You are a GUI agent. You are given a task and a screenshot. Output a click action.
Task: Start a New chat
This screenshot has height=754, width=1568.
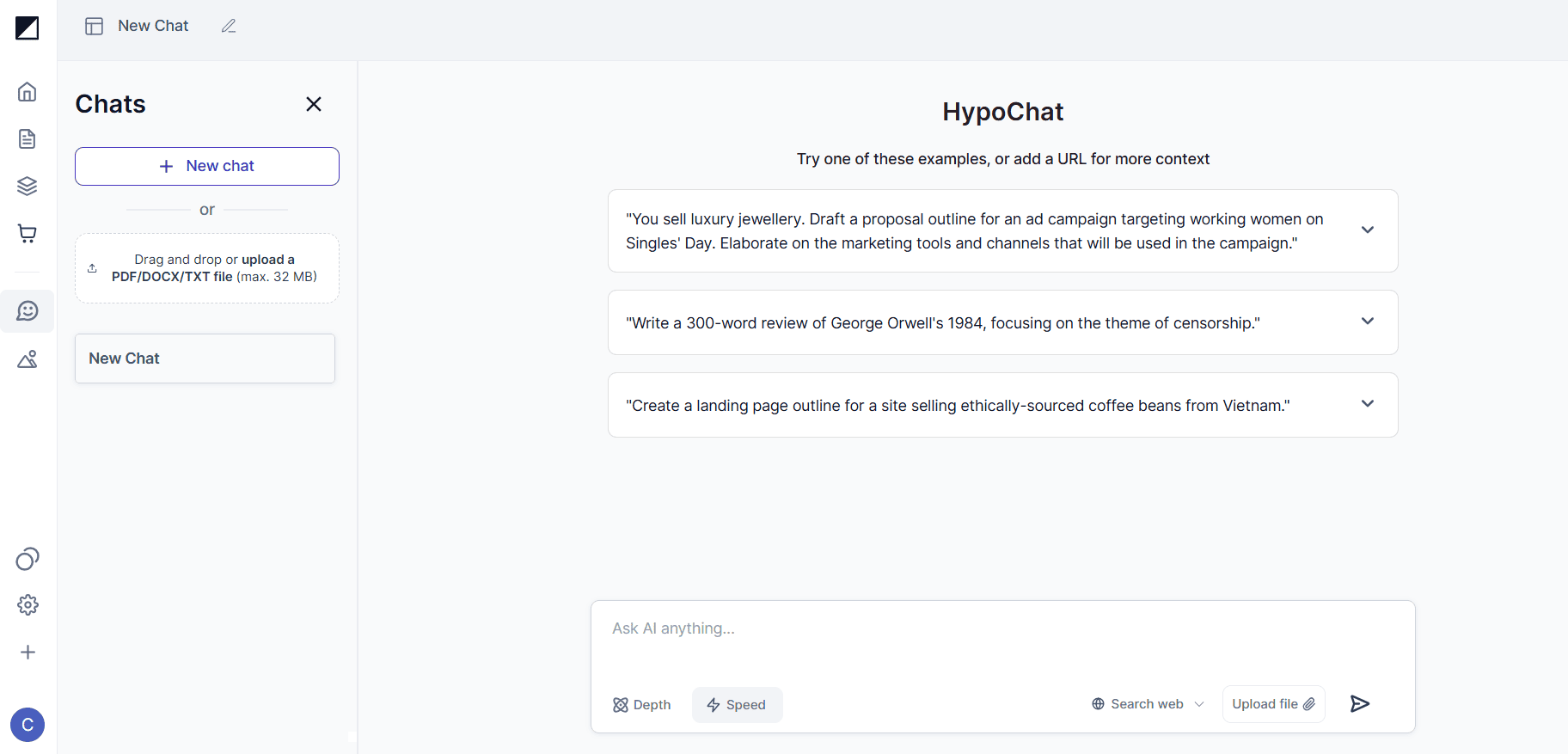pos(207,166)
